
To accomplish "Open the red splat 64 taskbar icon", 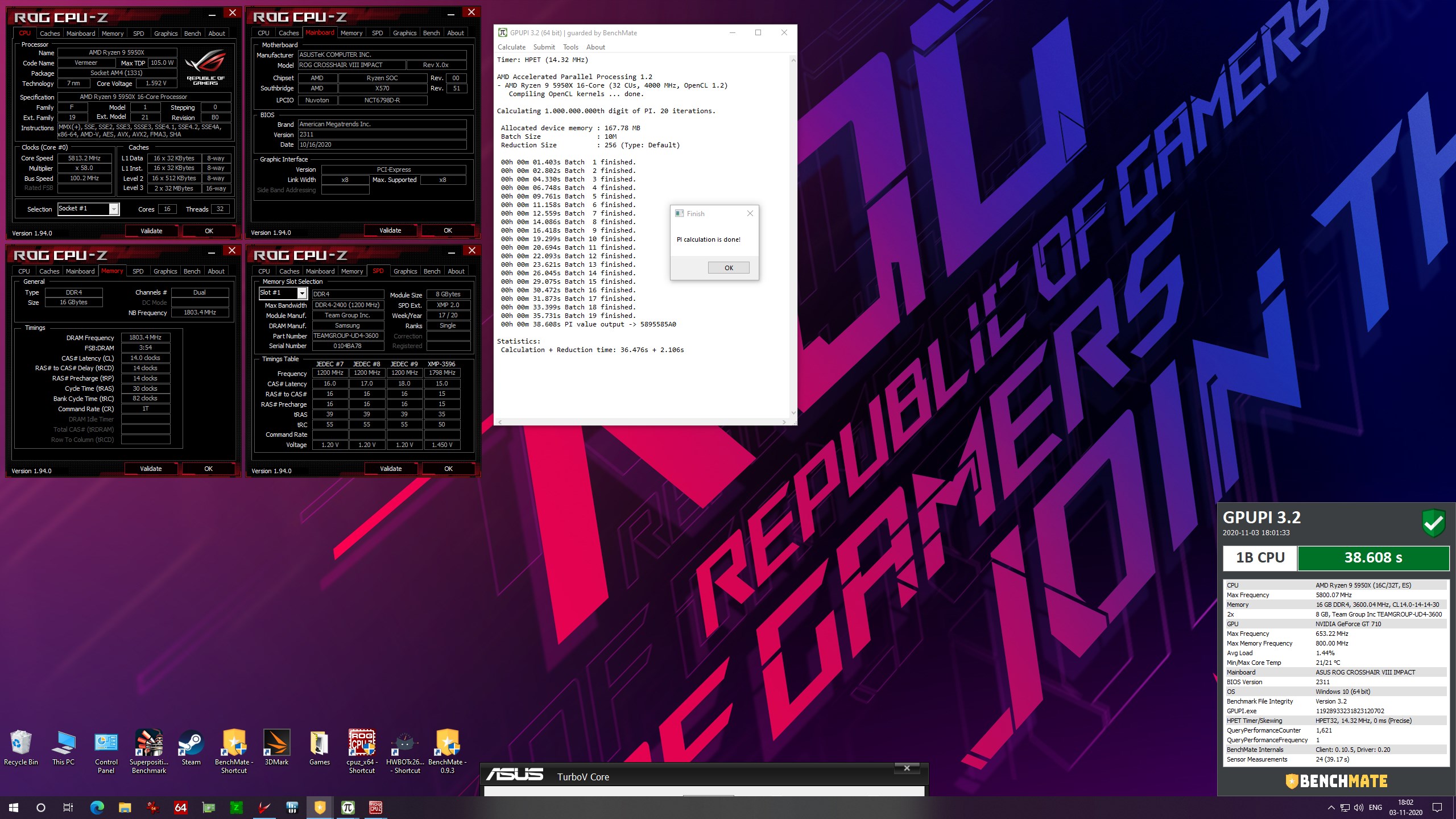I will 153,807.
